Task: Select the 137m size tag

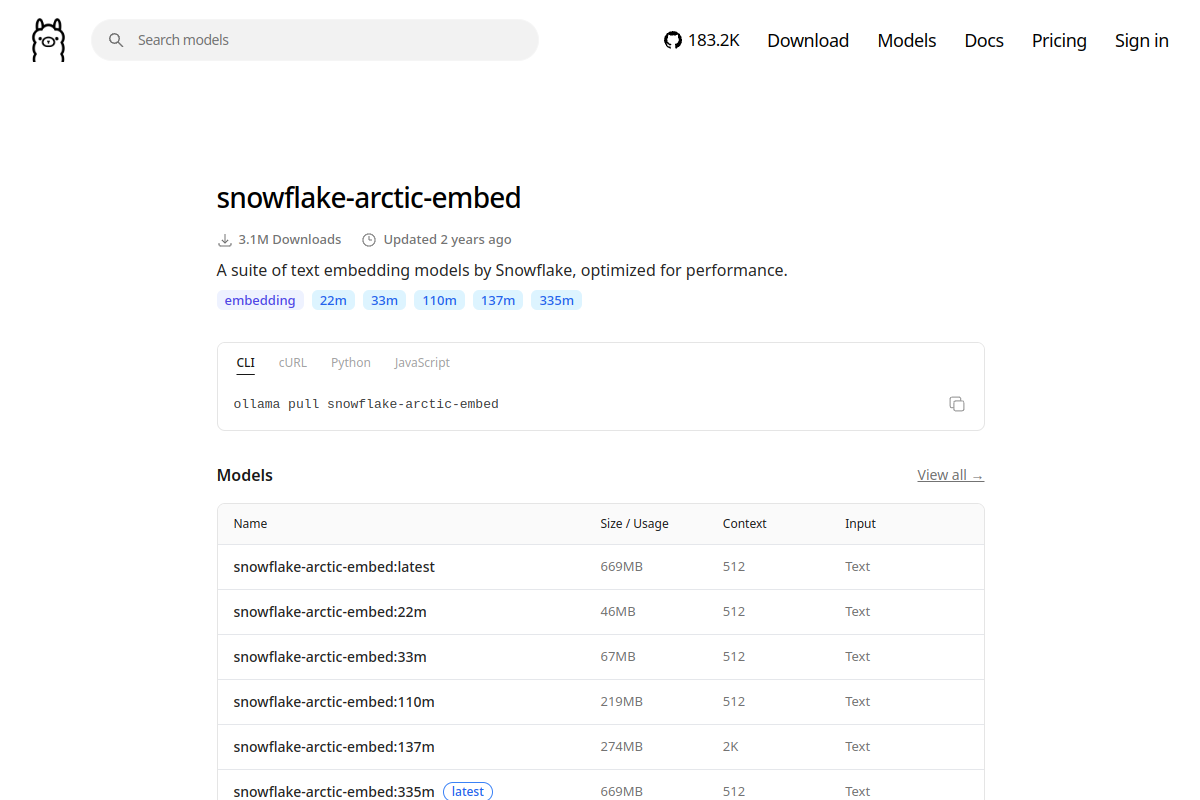Action: click(498, 300)
